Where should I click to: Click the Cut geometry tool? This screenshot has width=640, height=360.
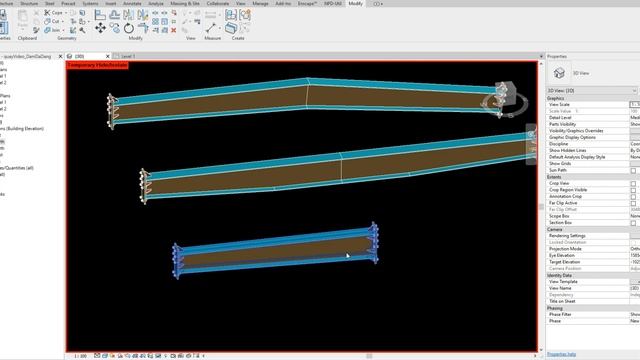[52, 21]
